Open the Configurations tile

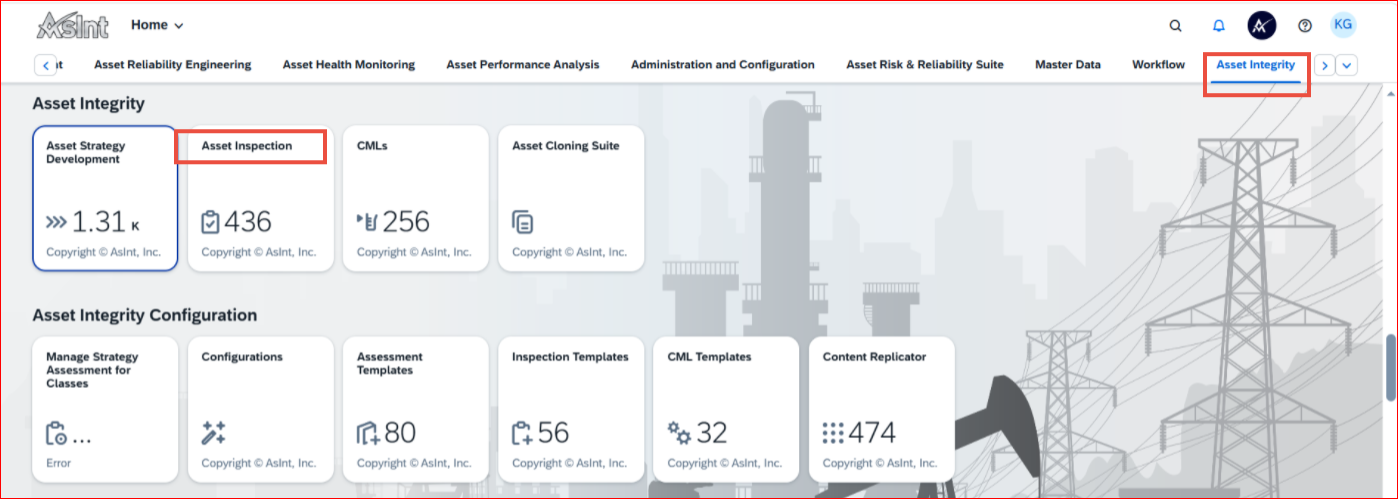click(260, 409)
